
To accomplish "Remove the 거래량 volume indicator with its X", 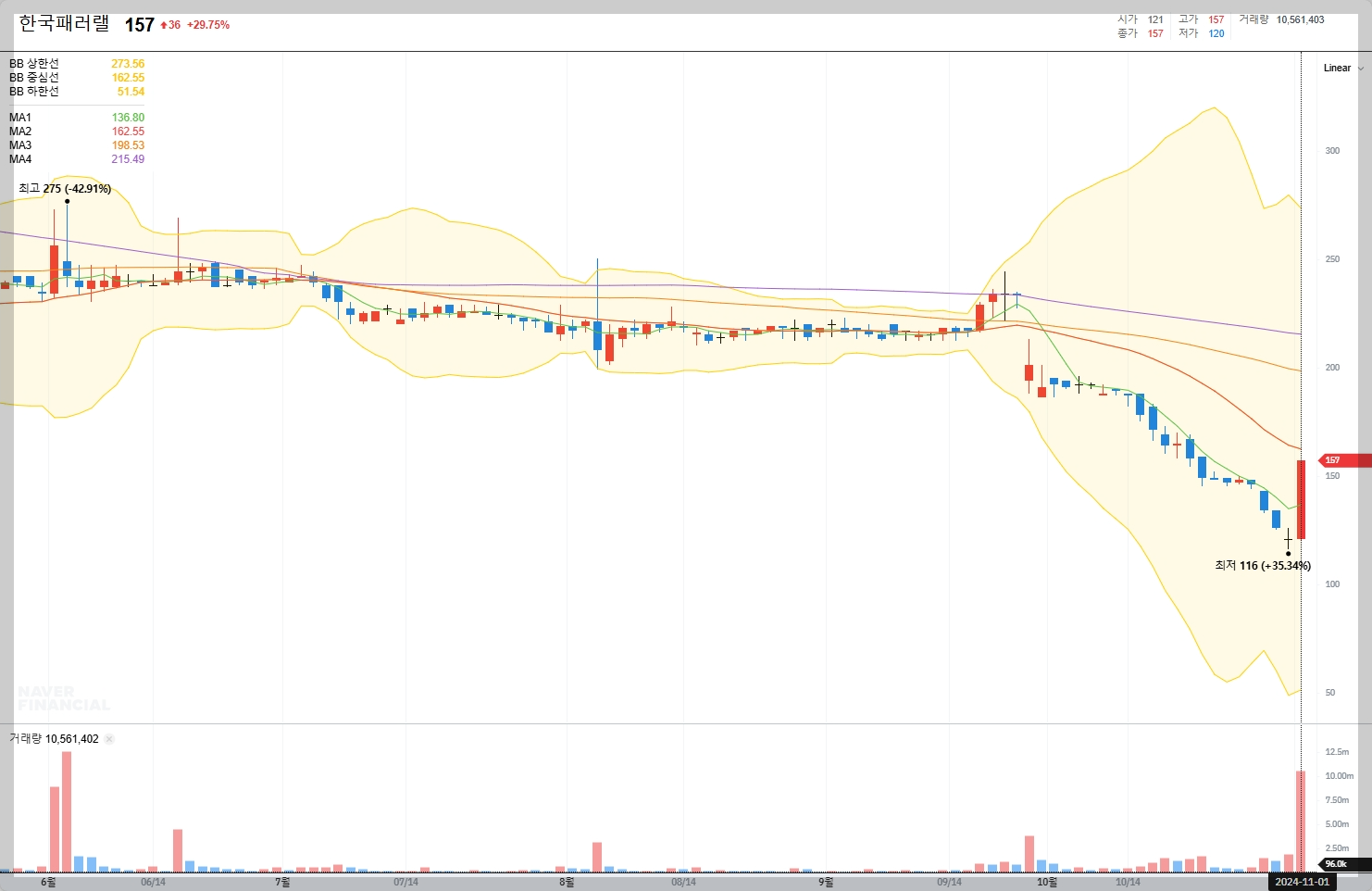I will (x=109, y=739).
